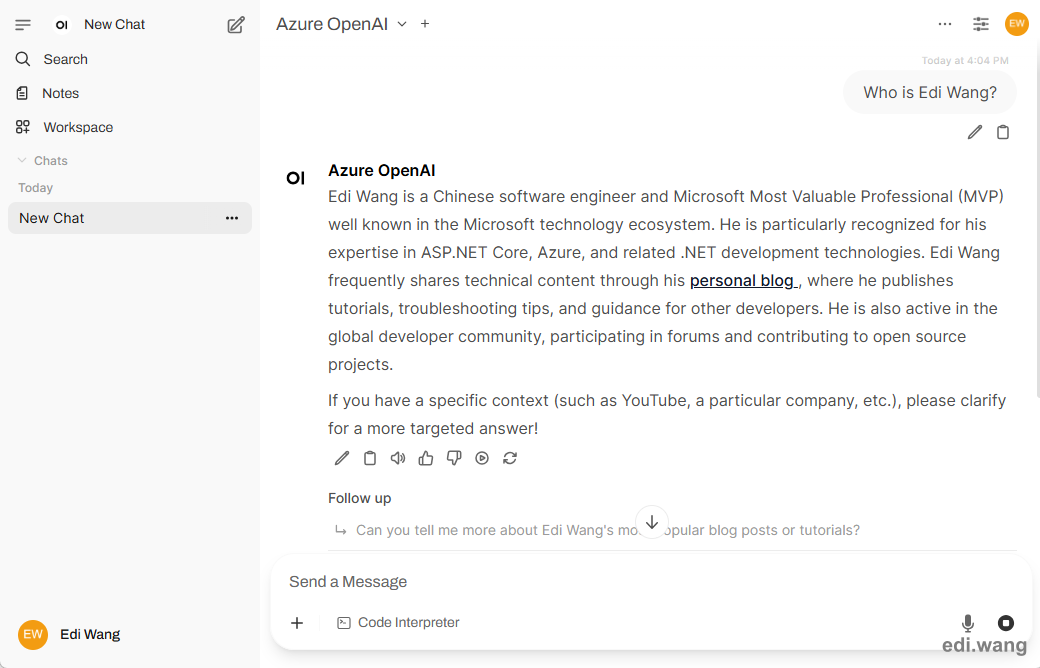
Task: Open the EW user avatar menu at top right
Action: click(x=1017, y=24)
